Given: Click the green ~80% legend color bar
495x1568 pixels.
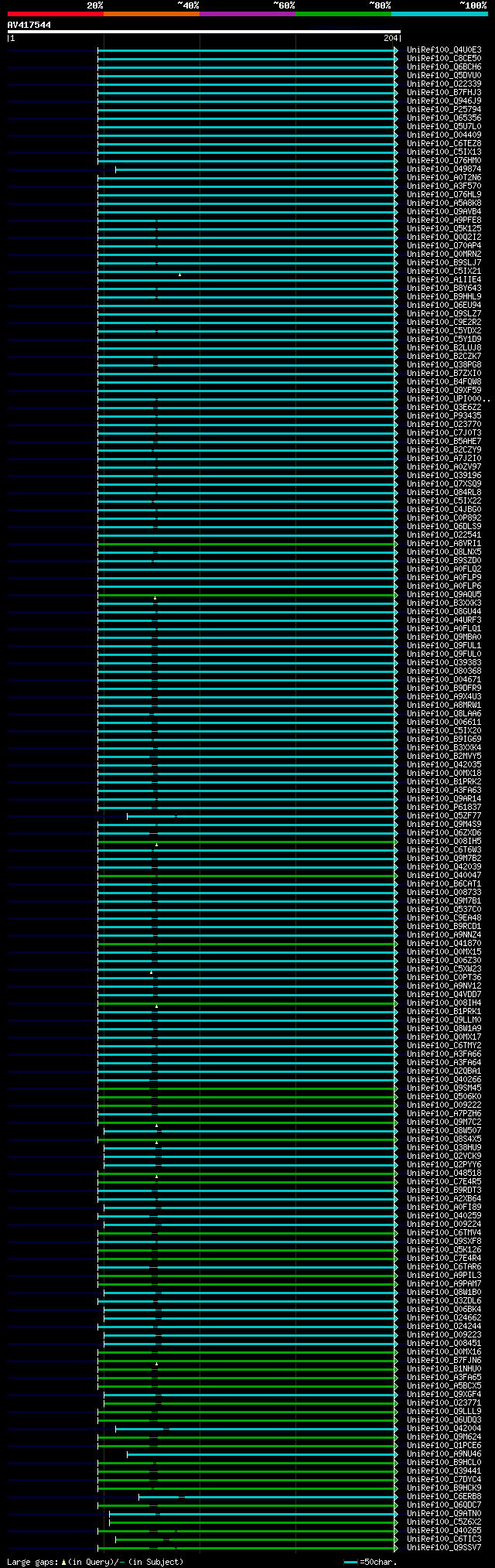Looking at the screenshot, I should [x=343, y=14].
